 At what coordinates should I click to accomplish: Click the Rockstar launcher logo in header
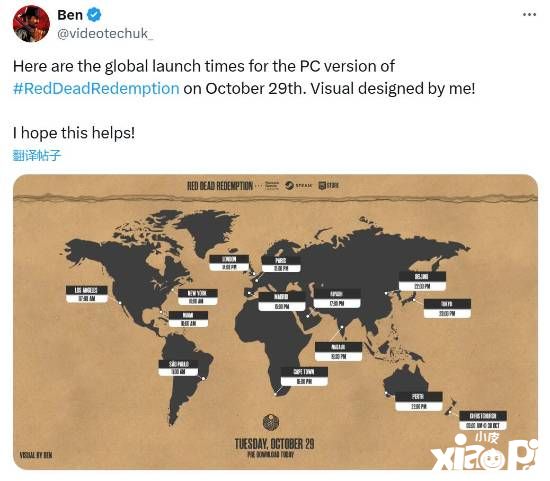[x=272, y=185]
